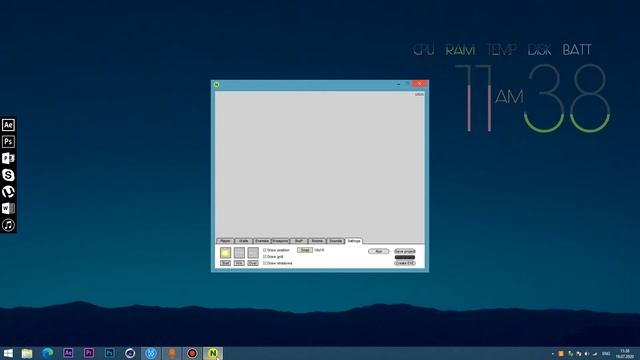Click the BATT widget label
640x360 pixels.
[x=577, y=50]
